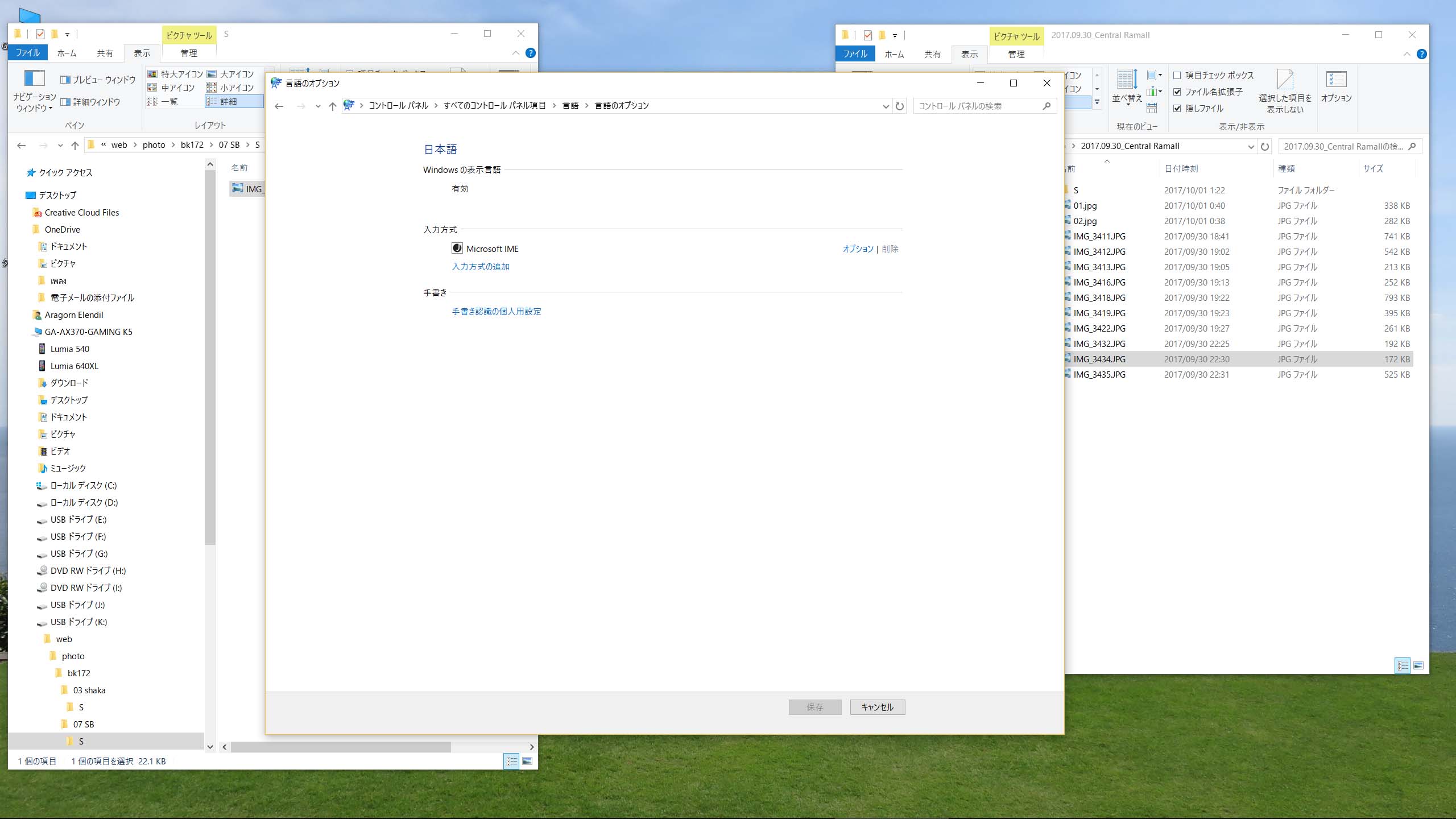Click the control panel search magnifier icon

[x=1046, y=106]
